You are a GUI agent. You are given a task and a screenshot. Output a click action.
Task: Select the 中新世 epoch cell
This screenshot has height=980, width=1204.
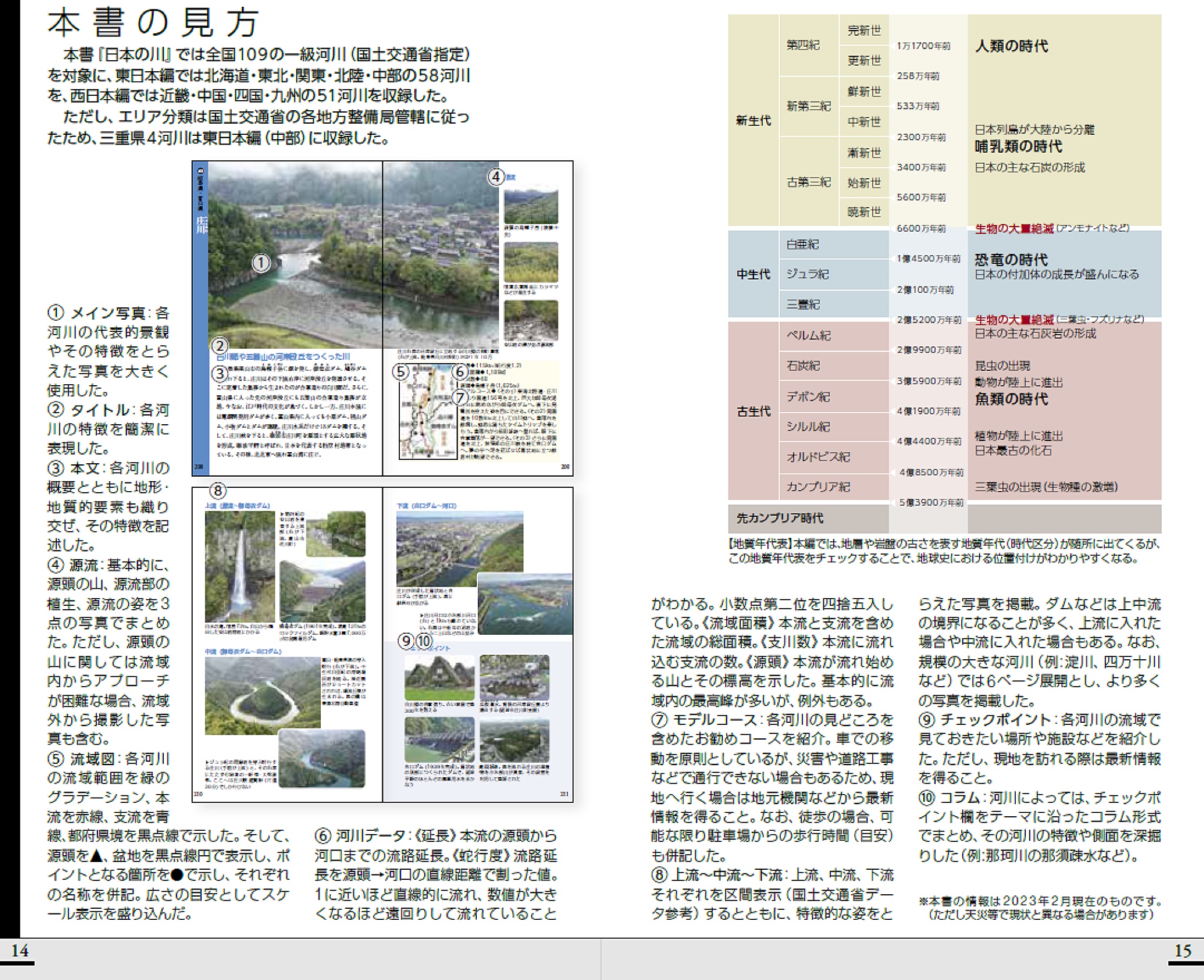[x=864, y=121]
